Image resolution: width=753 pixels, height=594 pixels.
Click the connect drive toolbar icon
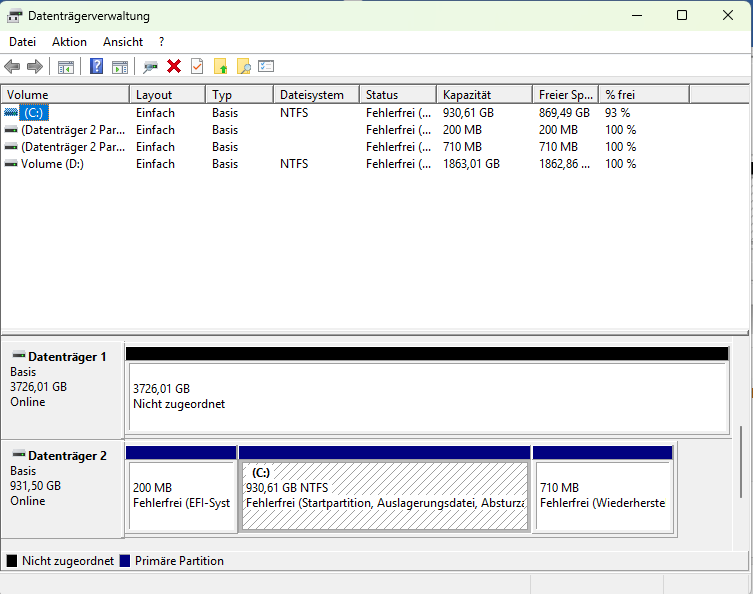point(150,67)
